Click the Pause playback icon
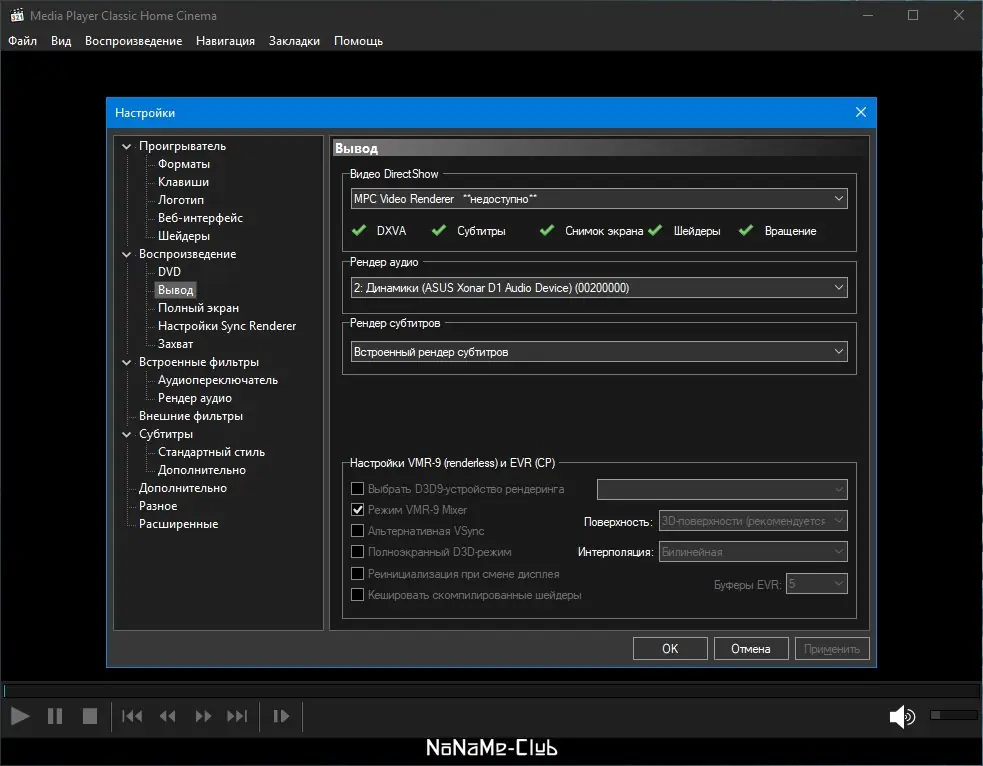This screenshot has width=983, height=766. coord(55,716)
